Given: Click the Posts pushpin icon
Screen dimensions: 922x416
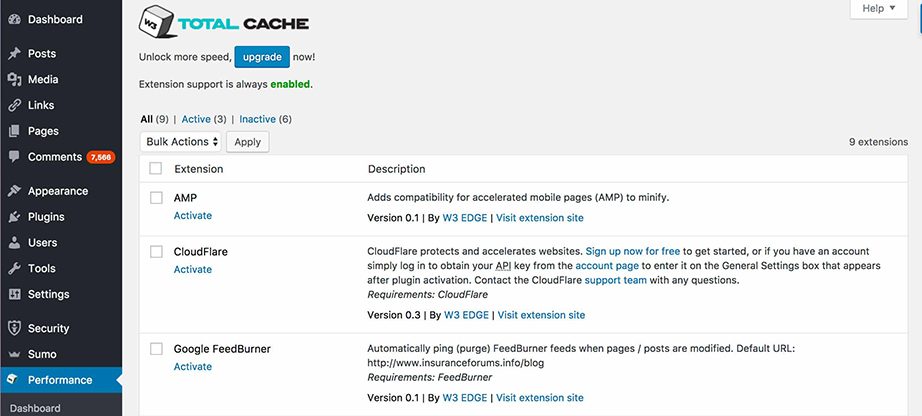Looking at the screenshot, I should pos(14,54).
